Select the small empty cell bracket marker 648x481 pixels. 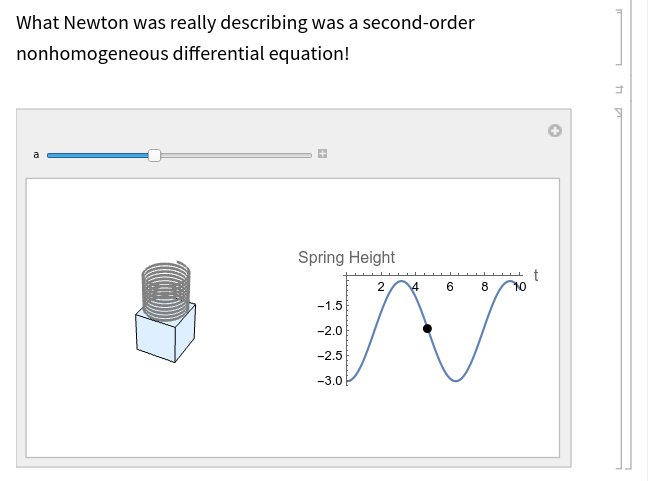(x=619, y=89)
